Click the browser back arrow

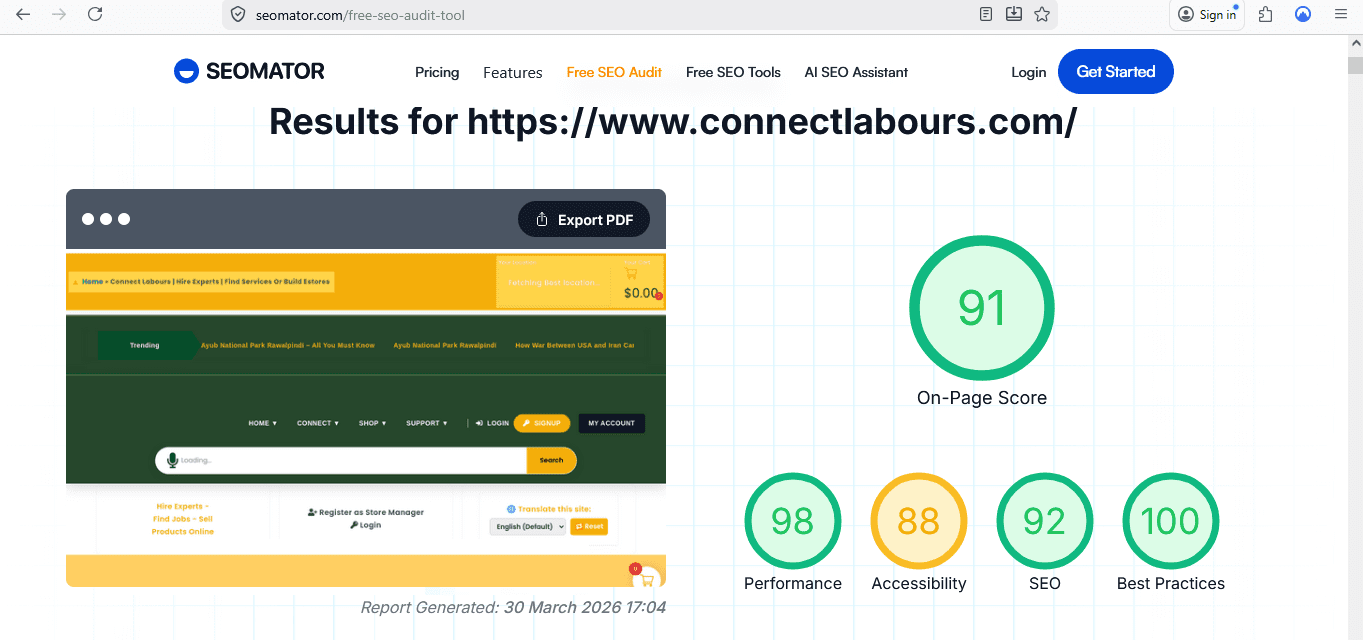pos(23,14)
